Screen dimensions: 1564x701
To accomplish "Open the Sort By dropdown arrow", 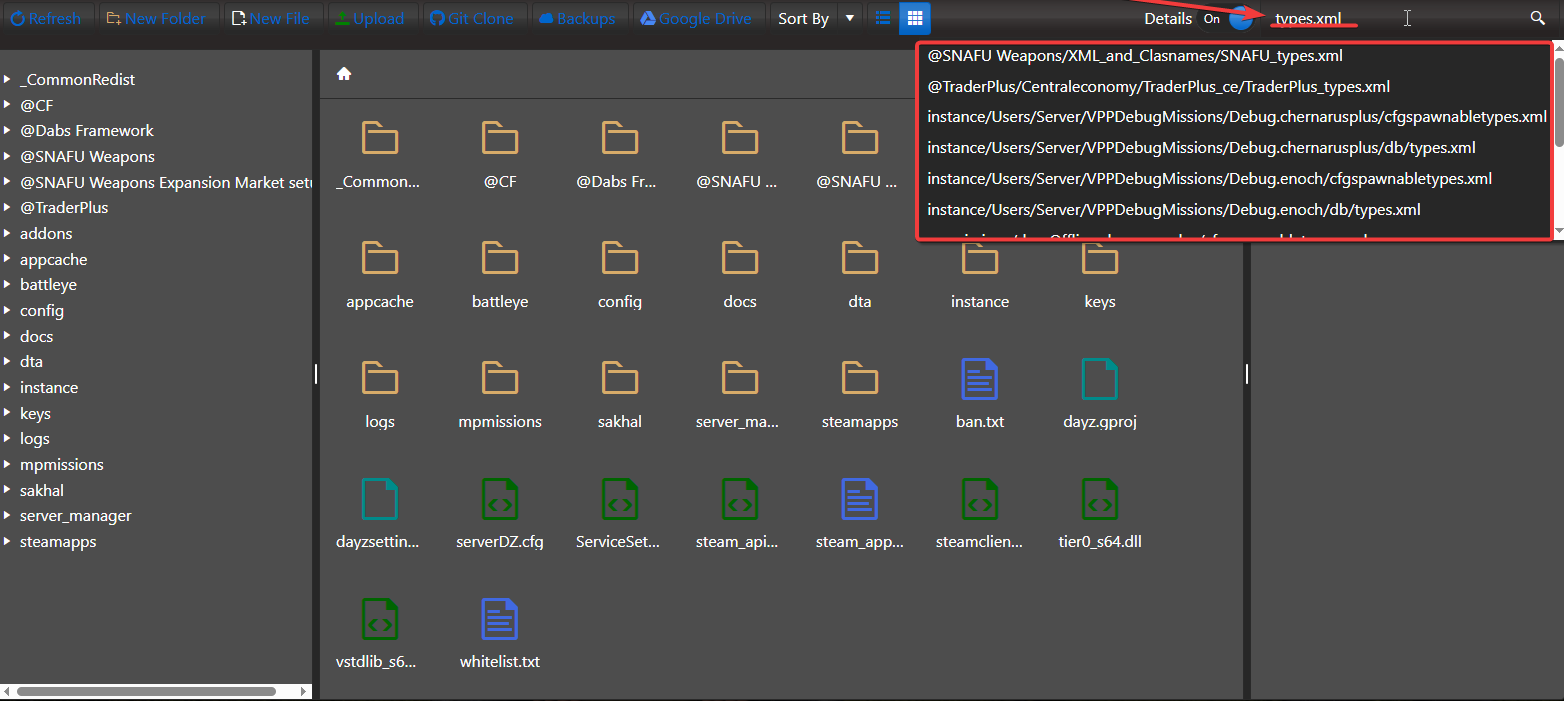I will coord(849,17).
